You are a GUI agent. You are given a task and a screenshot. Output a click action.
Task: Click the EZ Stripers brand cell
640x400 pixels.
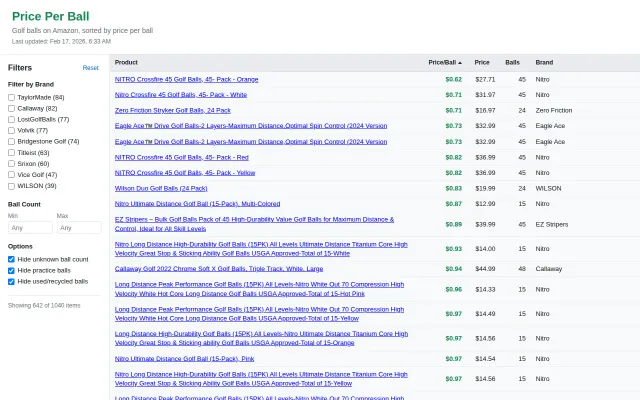[552, 224]
